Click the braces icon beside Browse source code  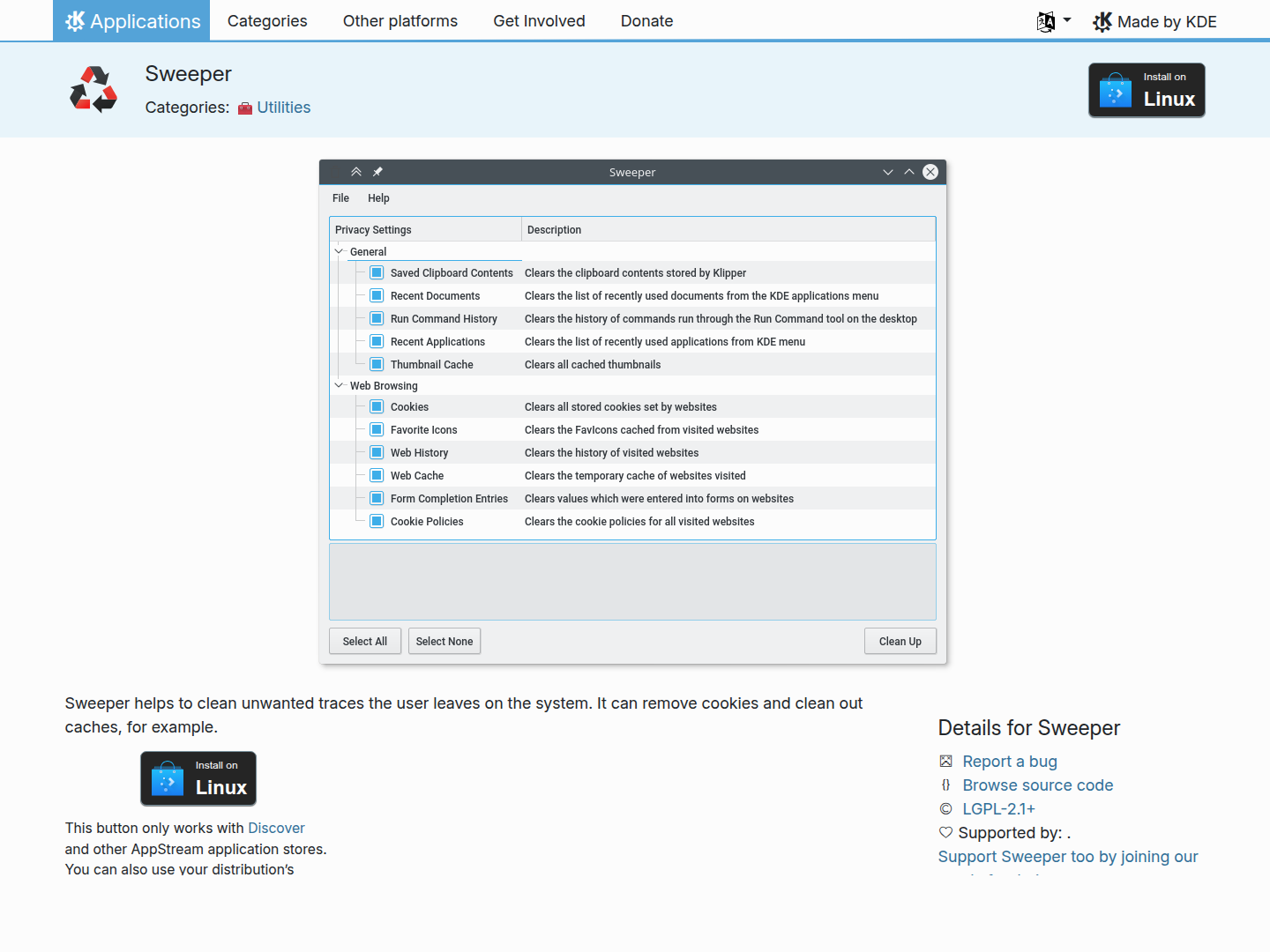945,785
